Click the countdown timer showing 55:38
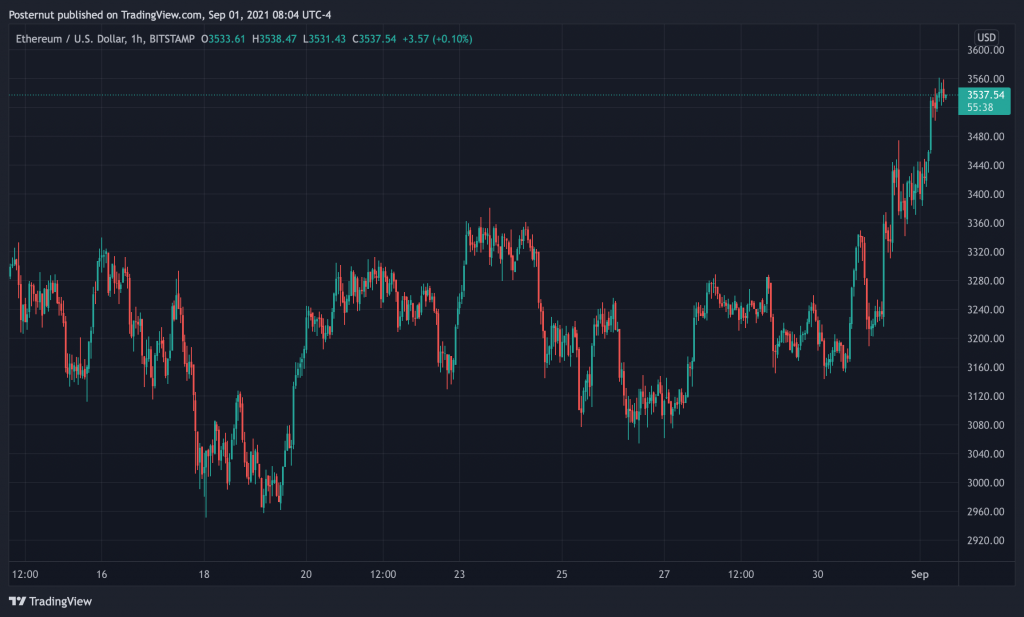Viewport: 1024px width, 617px height. (983, 107)
